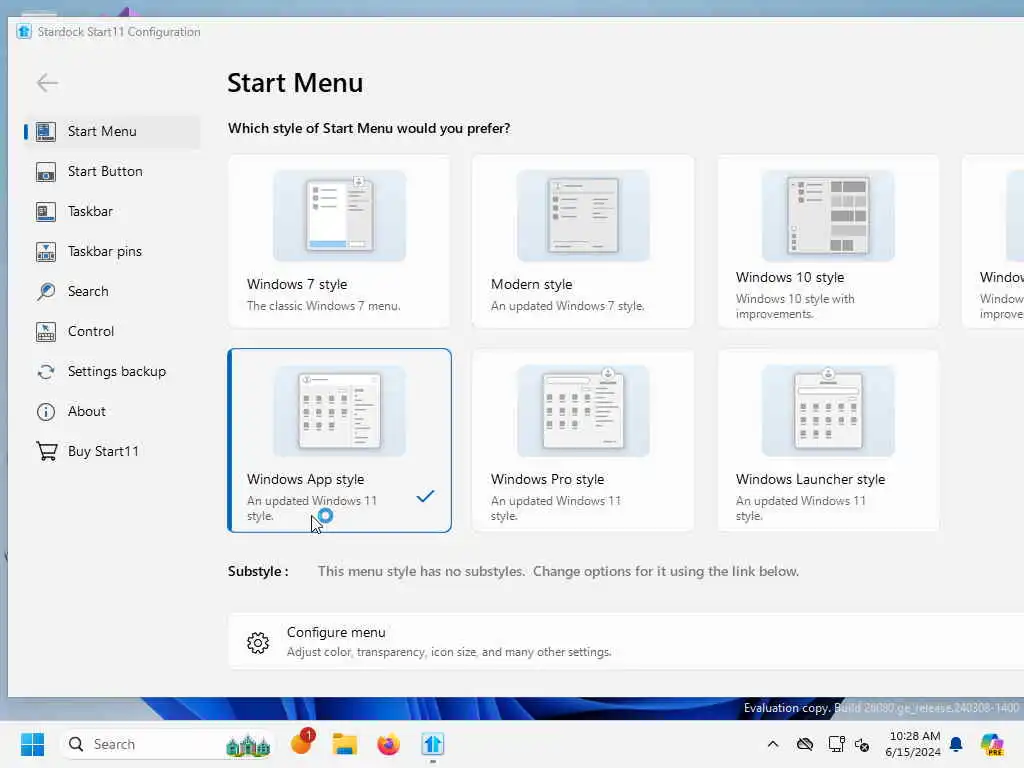The height and width of the screenshot is (768, 1024).
Task: Click the Settings backup sync icon
Action: (x=46, y=372)
